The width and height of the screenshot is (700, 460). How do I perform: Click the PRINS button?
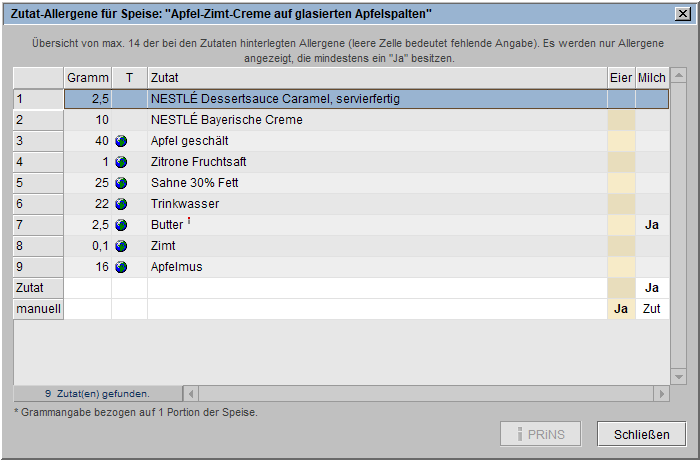click(x=541, y=434)
